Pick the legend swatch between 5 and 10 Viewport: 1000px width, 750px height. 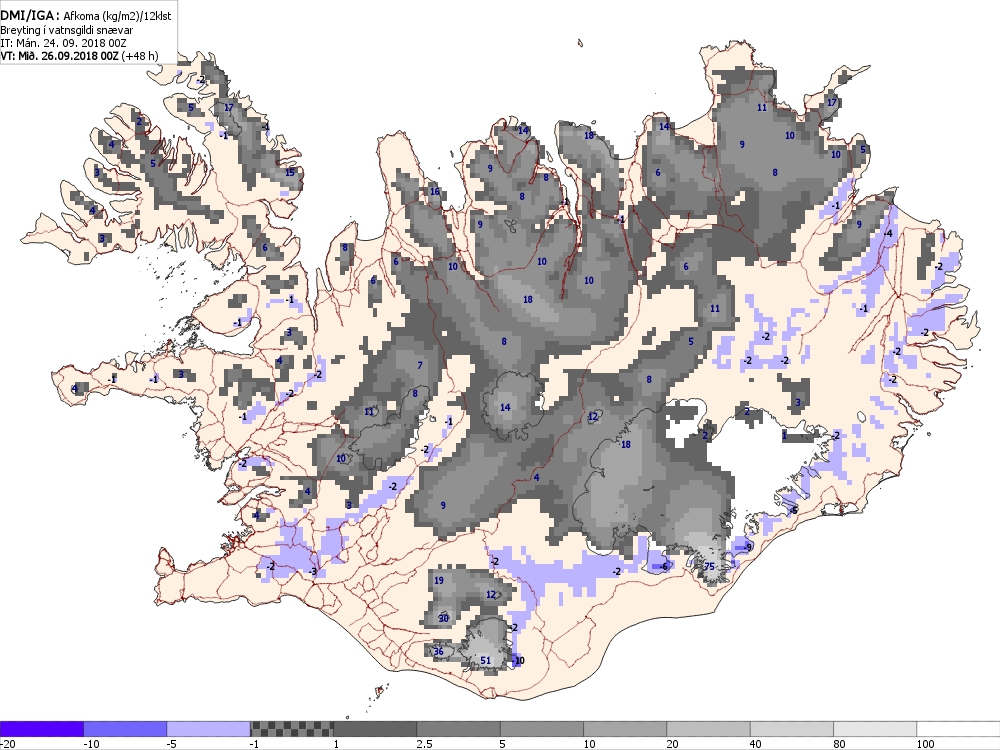pos(542,728)
